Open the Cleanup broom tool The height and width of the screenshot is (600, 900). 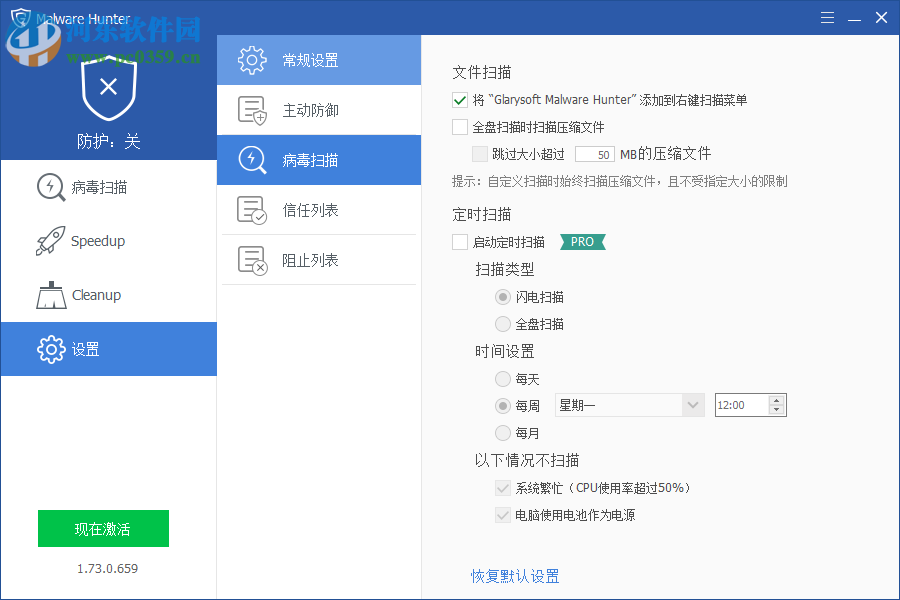(50, 295)
